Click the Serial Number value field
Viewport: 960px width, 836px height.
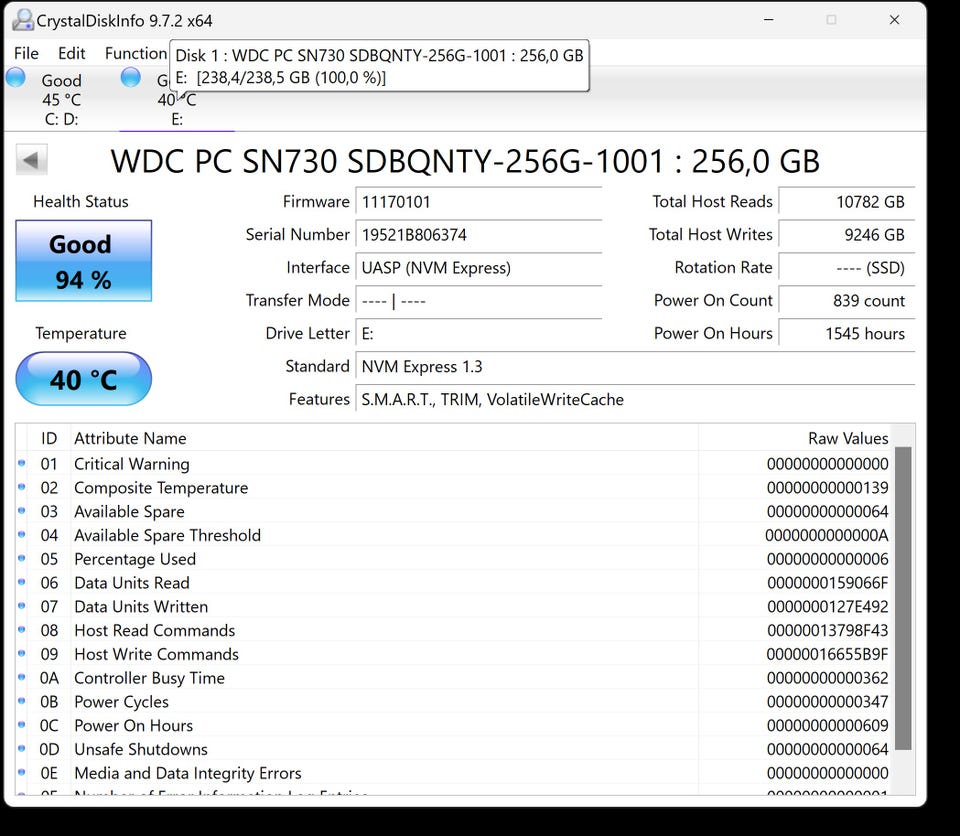pyautogui.click(x=479, y=235)
